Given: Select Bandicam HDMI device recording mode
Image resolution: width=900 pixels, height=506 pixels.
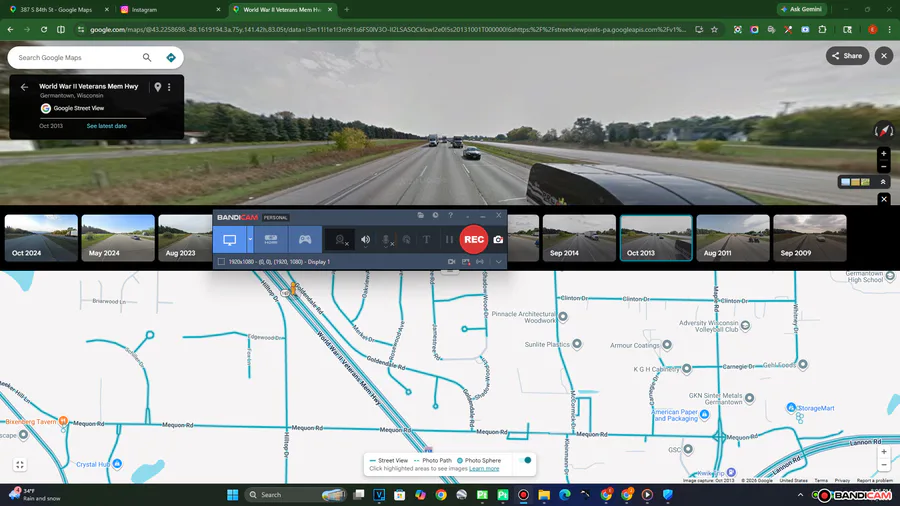Looking at the screenshot, I should point(271,240).
